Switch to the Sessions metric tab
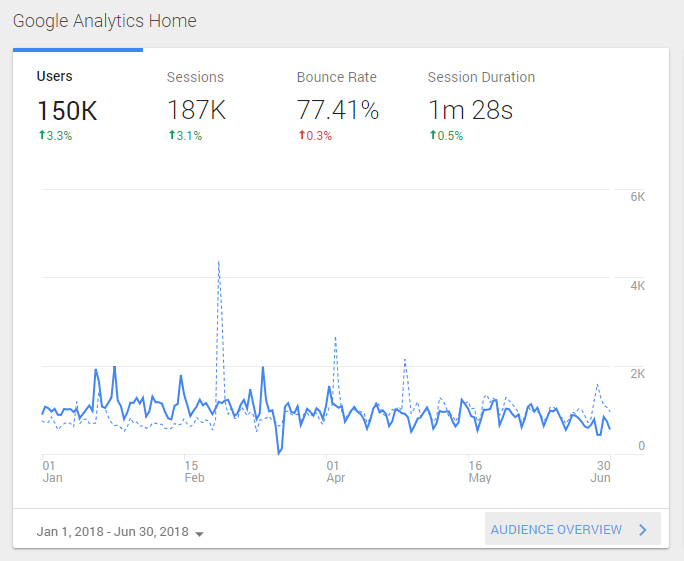The width and height of the screenshot is (684, 561). click(195, 77)
